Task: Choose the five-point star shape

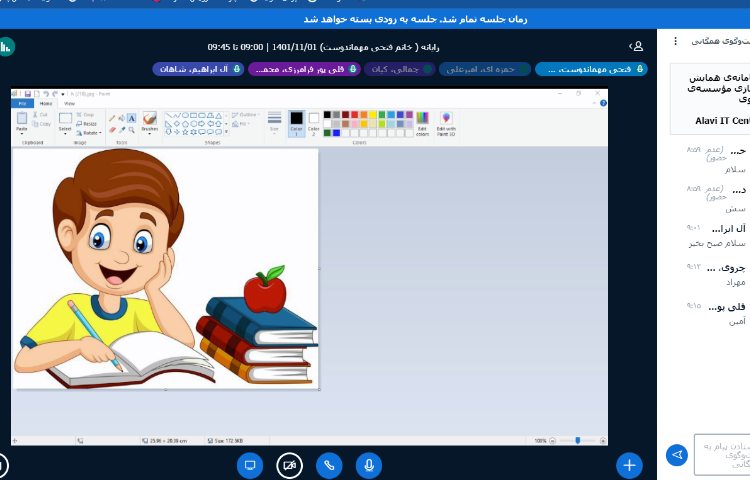Action: pyautogui.click(x=185, y=132)
